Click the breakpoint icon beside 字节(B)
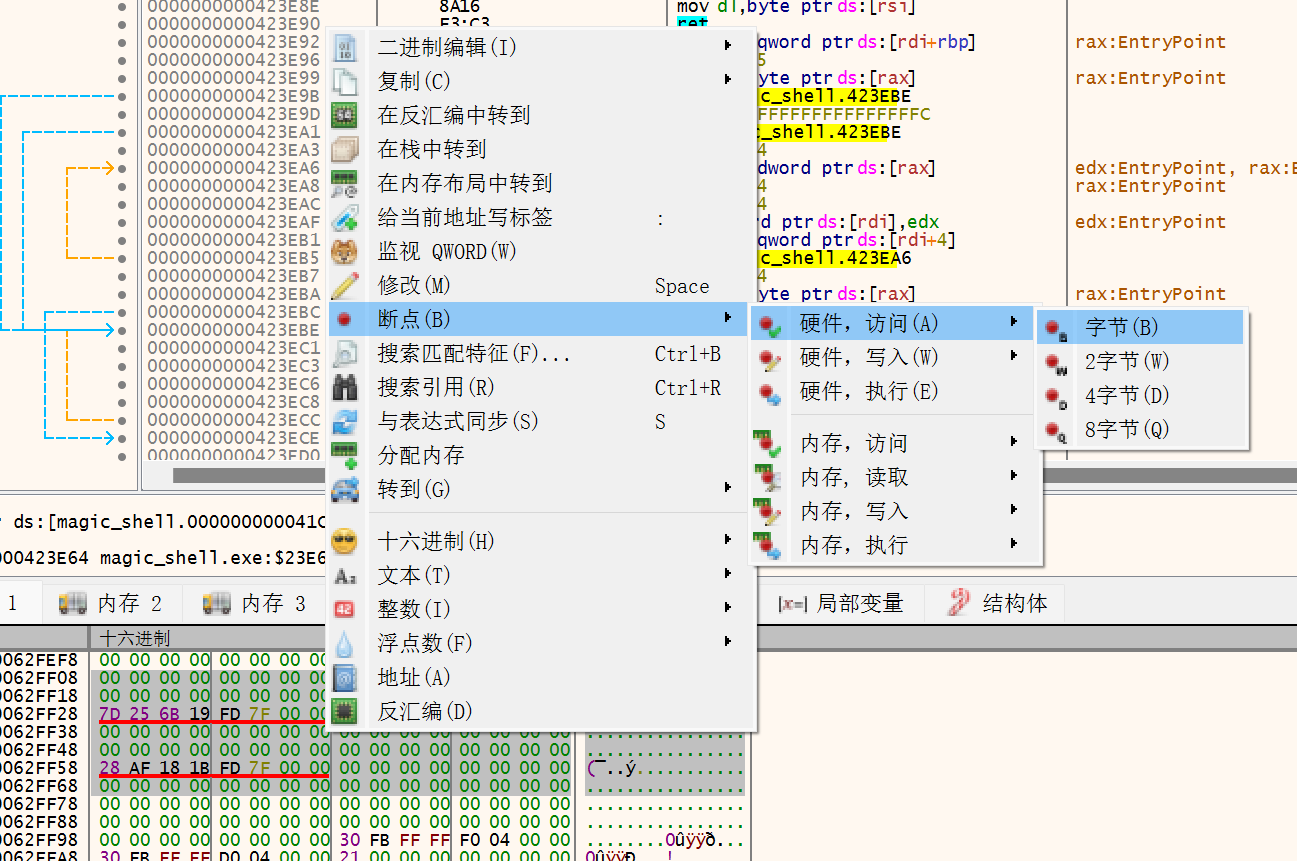 [x=1057, y=328]
